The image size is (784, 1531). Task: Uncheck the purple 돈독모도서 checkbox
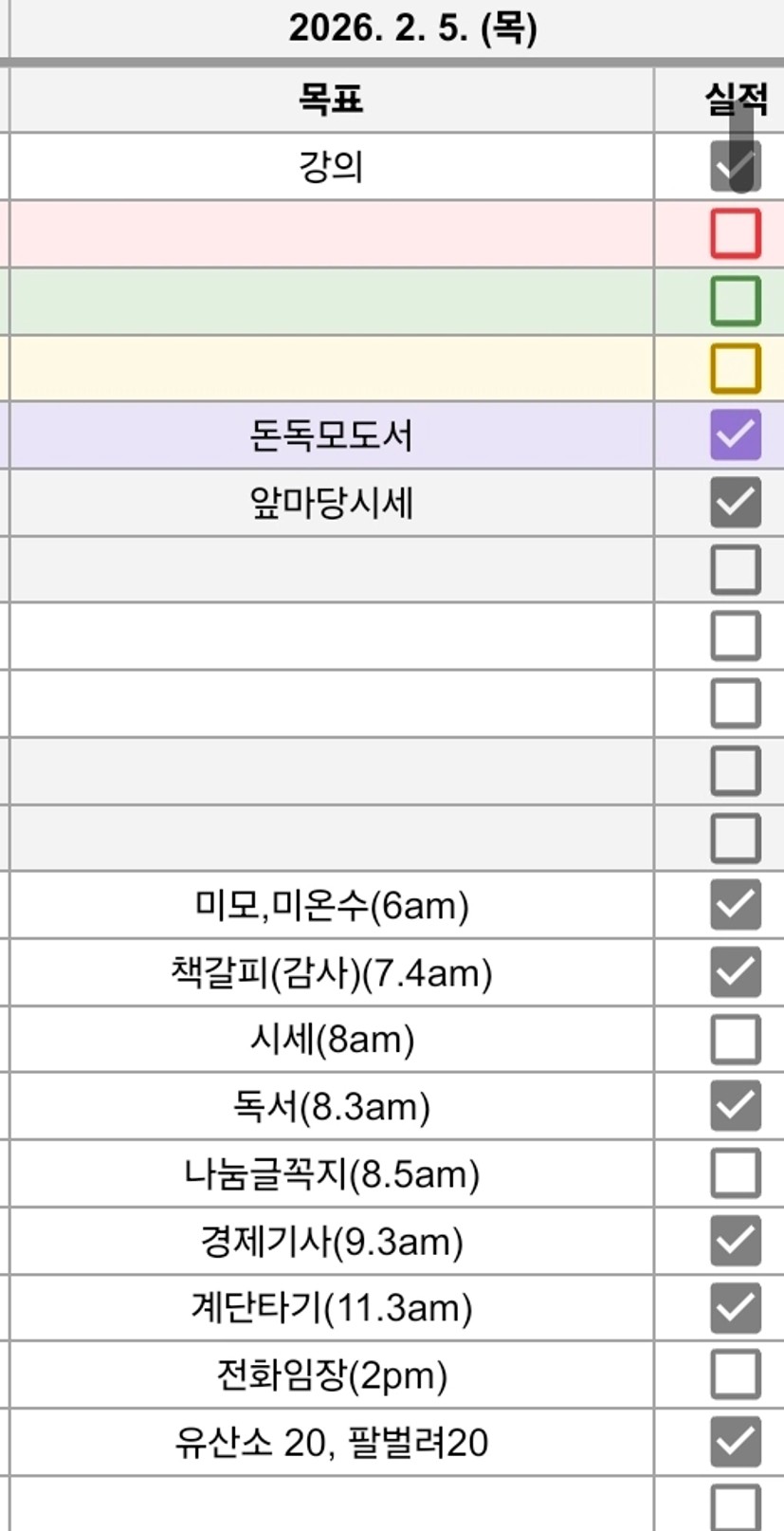coord(735,435)
